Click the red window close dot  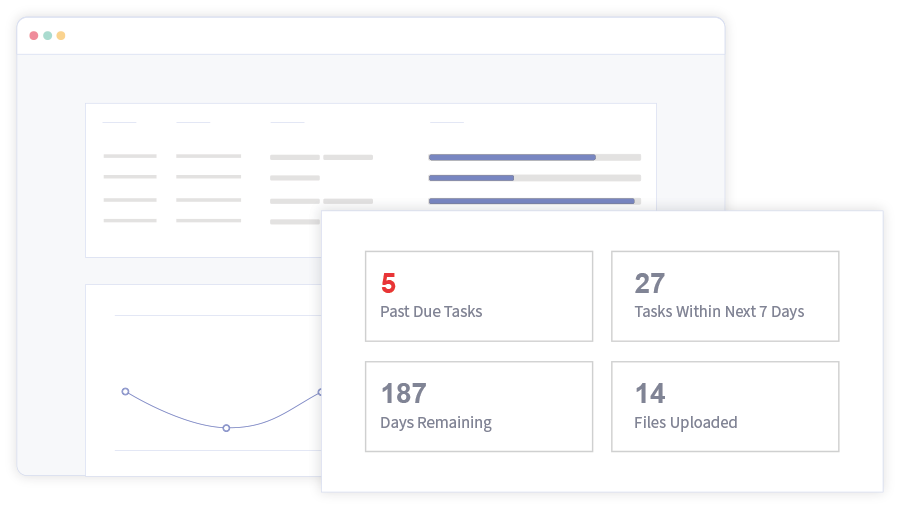pos(34,36)
